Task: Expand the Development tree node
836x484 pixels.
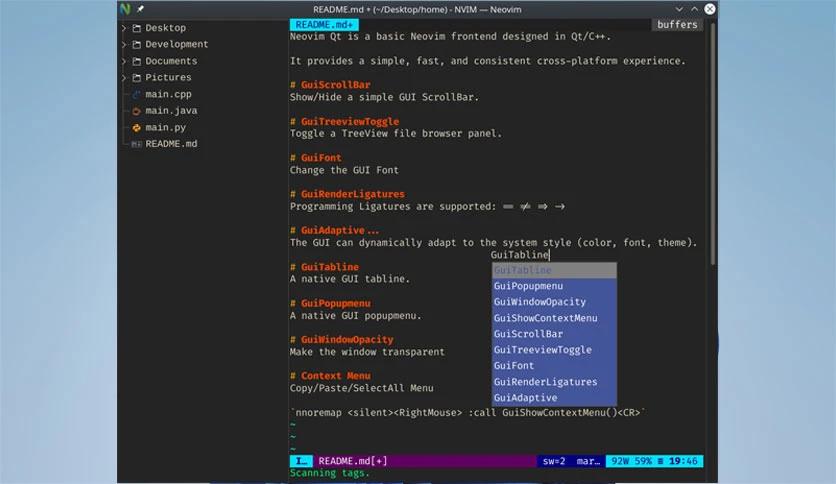Action: 124,45
